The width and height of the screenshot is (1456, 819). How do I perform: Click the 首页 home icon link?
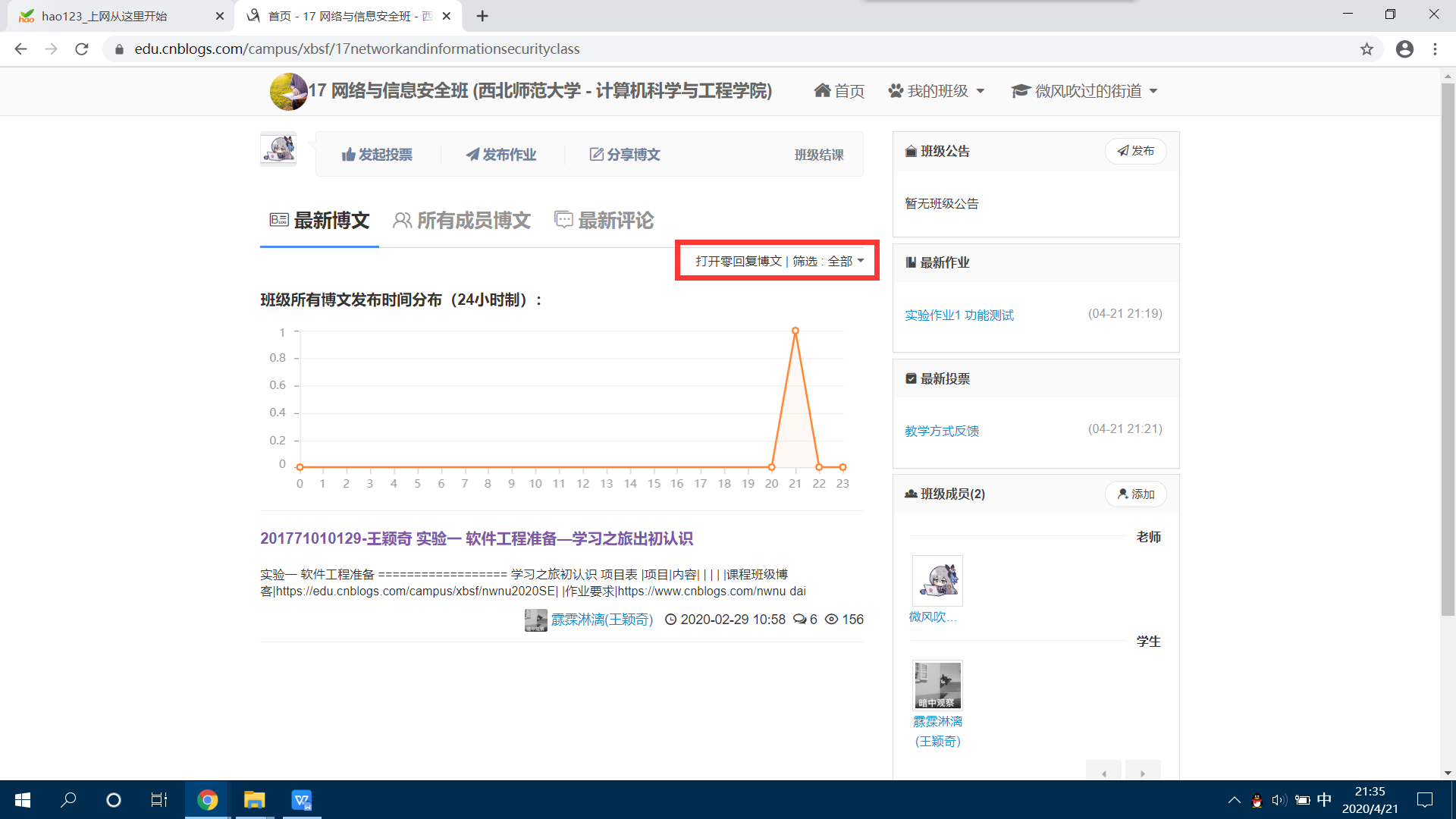(839, 91)
